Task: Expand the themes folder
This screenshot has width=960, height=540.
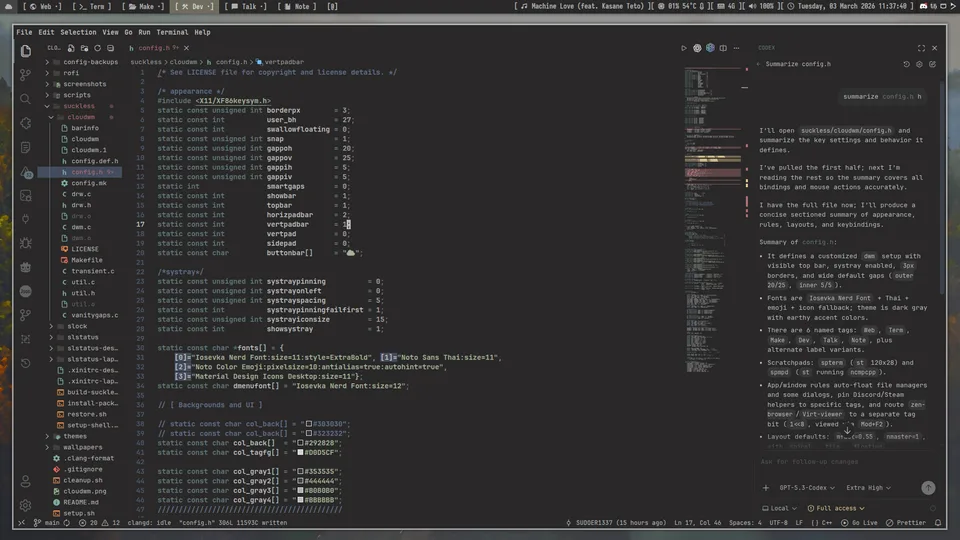Action: pos(82,437)
